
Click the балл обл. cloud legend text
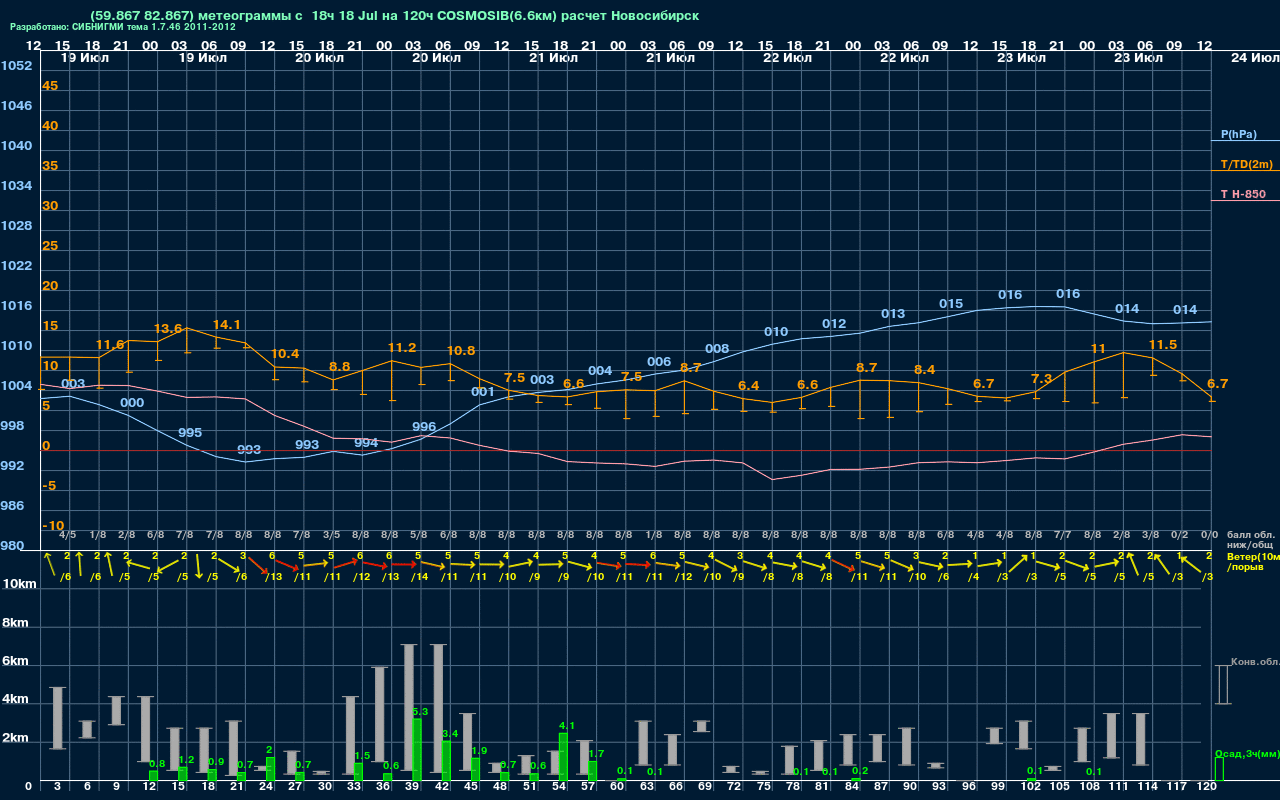(x=1250, y=535)
